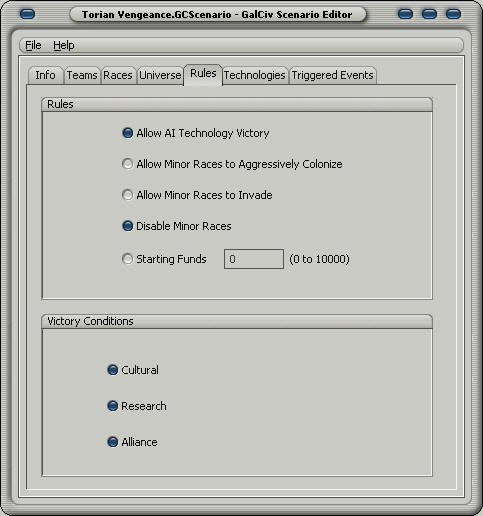Click the Starting Funds amount field
This screenshot has height=516, width=483.
point(254,259)
